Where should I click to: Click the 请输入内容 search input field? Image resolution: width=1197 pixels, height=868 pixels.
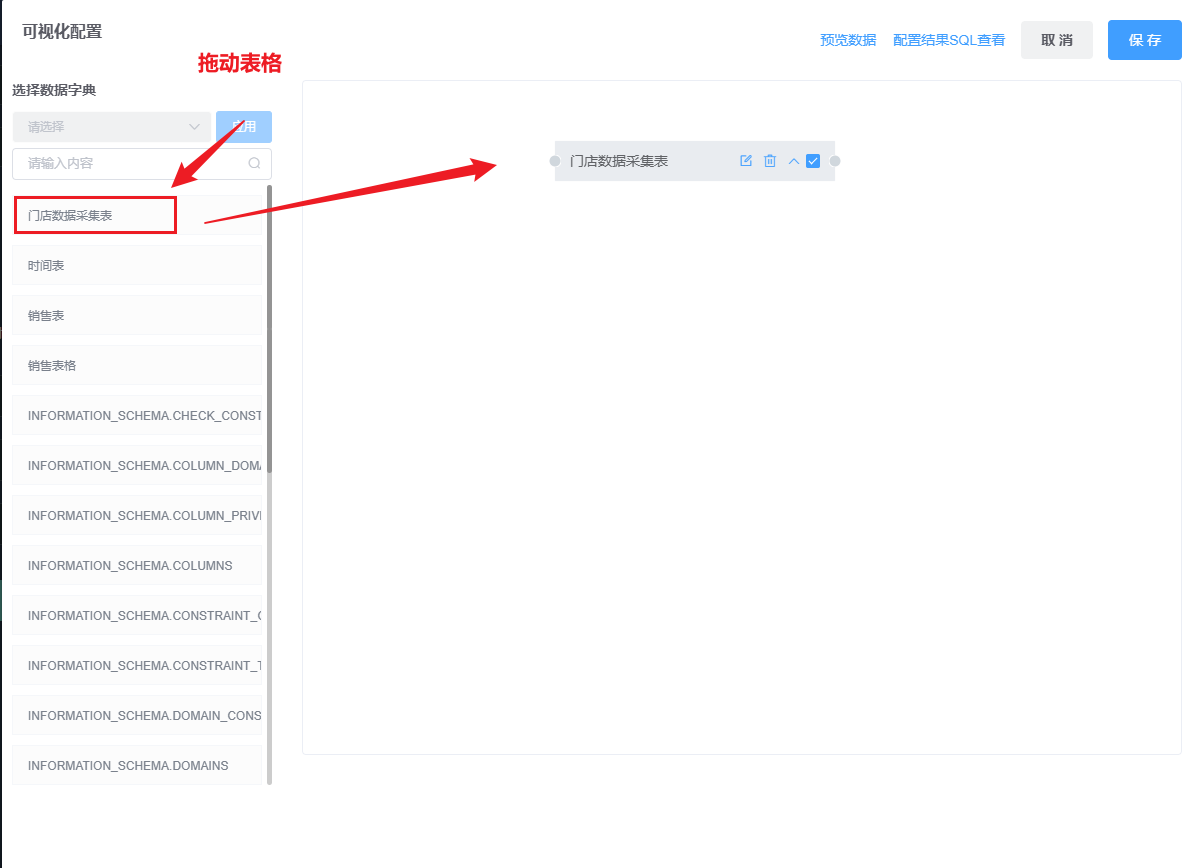pos(132,163)
